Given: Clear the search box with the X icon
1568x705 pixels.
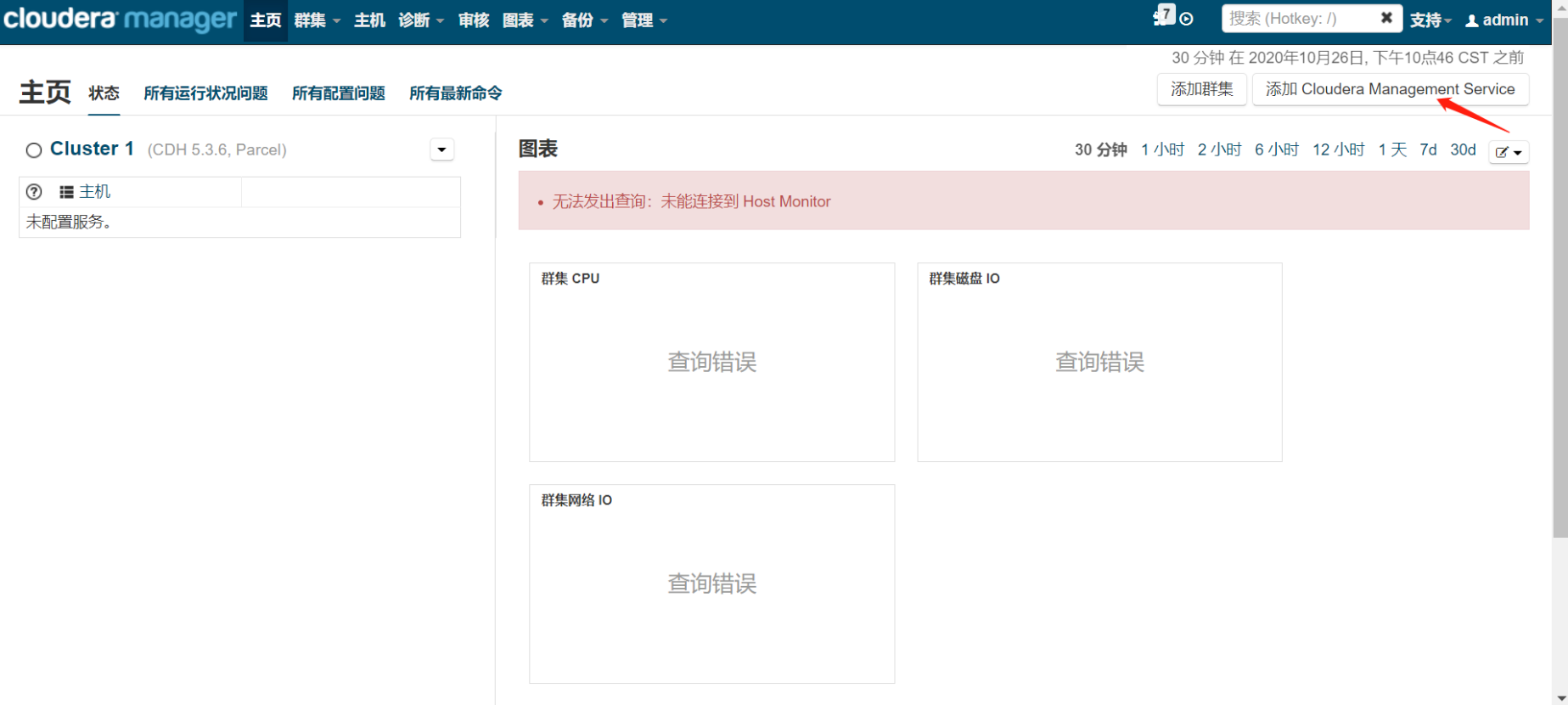Looking at the screenshot, I should coord(1386,18).
